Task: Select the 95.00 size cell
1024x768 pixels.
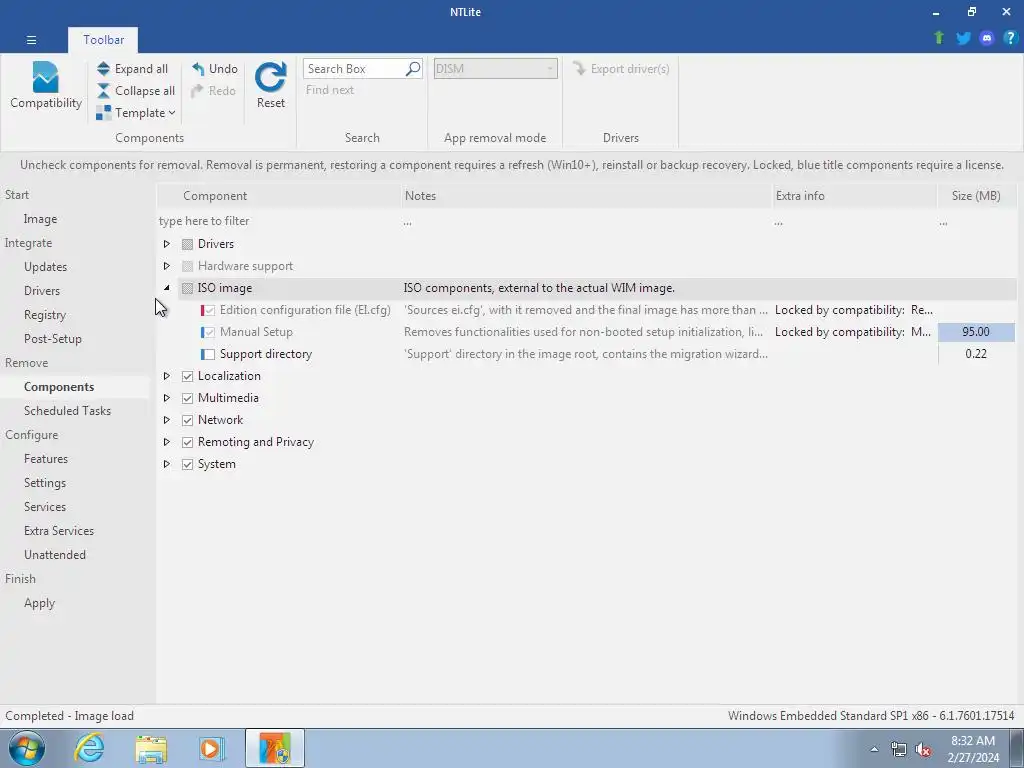Action: [x=976, y=332]
